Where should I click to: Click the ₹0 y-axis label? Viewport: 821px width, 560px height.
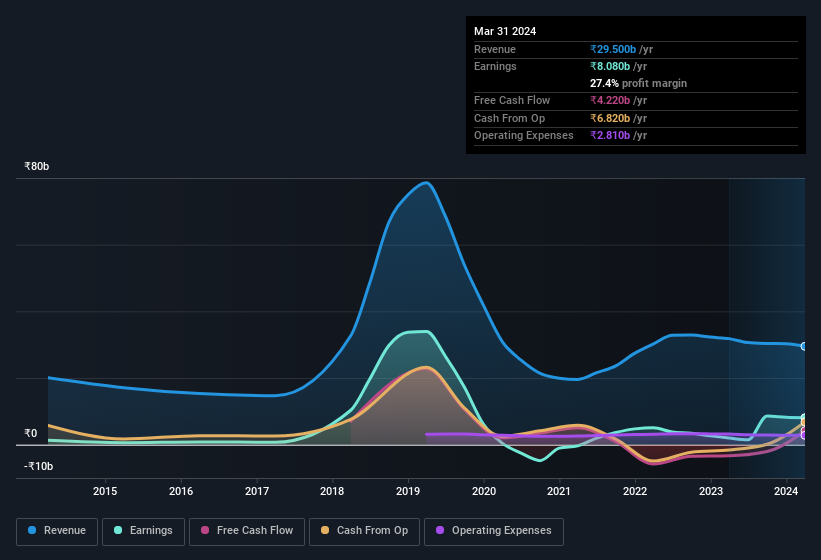tap(31, 433)
